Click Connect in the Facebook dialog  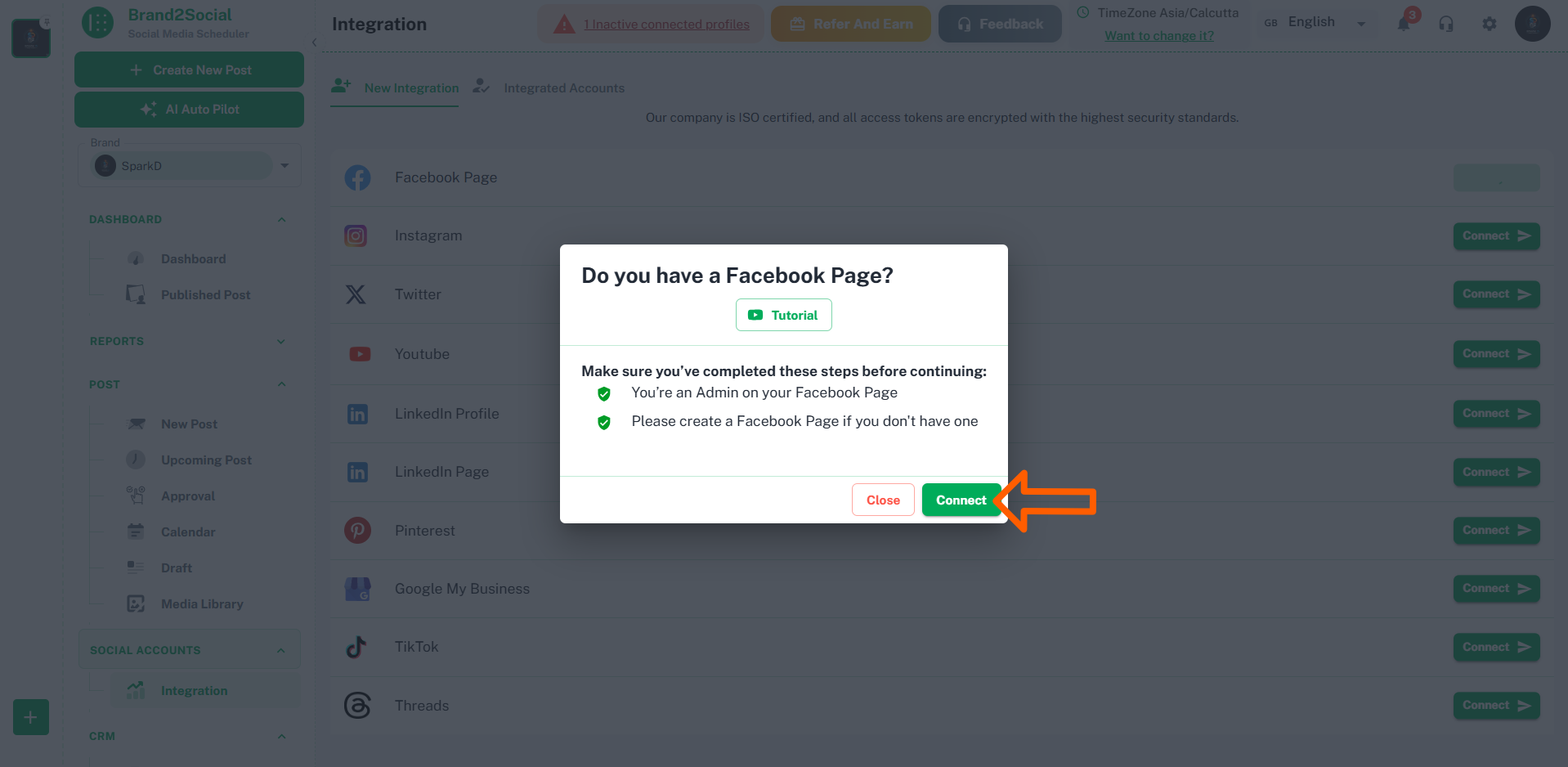tap(961, 500)
